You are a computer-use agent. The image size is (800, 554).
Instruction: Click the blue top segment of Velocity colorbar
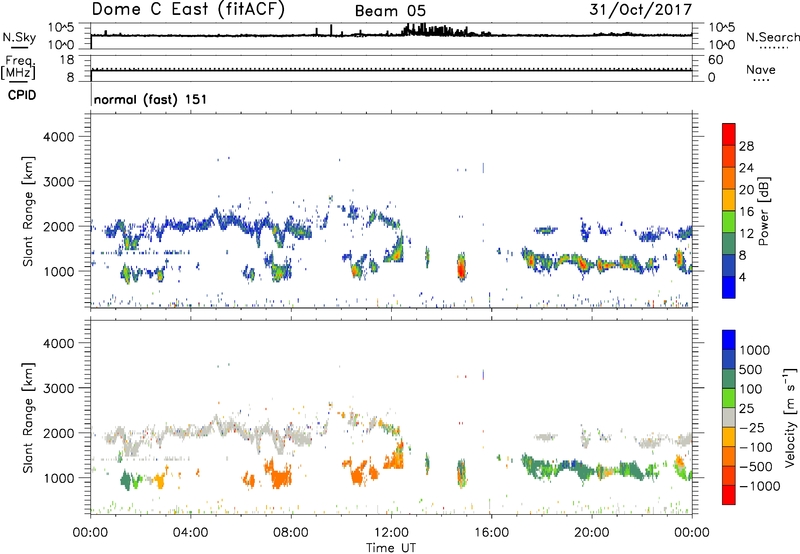[x=729, y=340]
